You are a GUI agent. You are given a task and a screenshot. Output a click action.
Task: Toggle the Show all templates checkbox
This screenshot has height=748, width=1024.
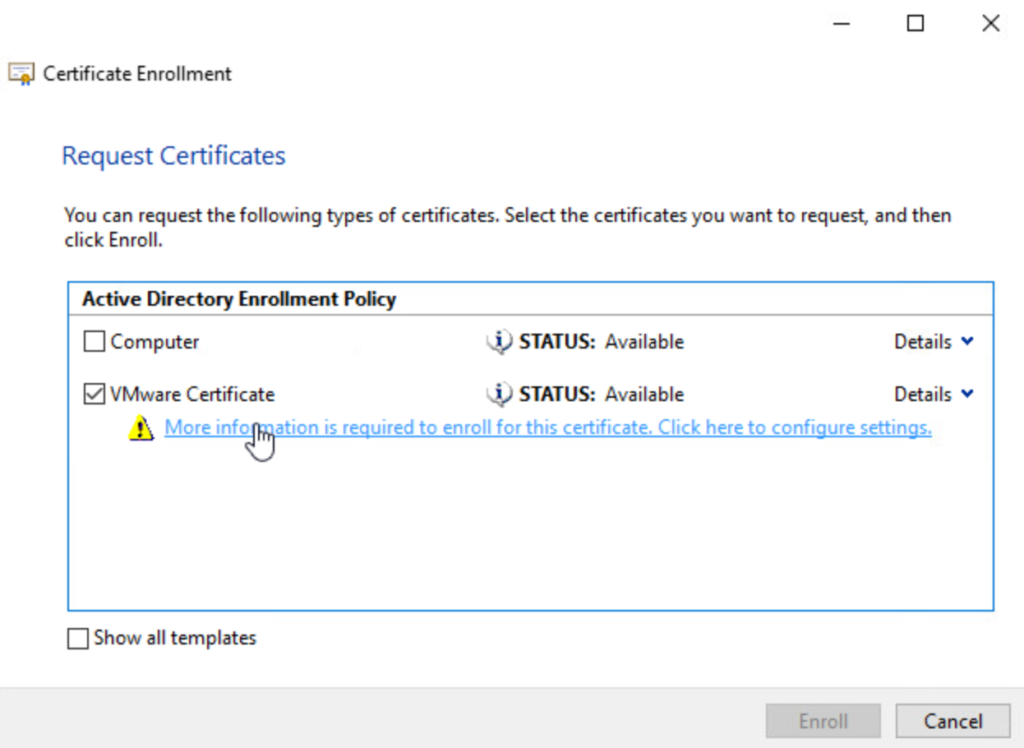click(78, 638)
